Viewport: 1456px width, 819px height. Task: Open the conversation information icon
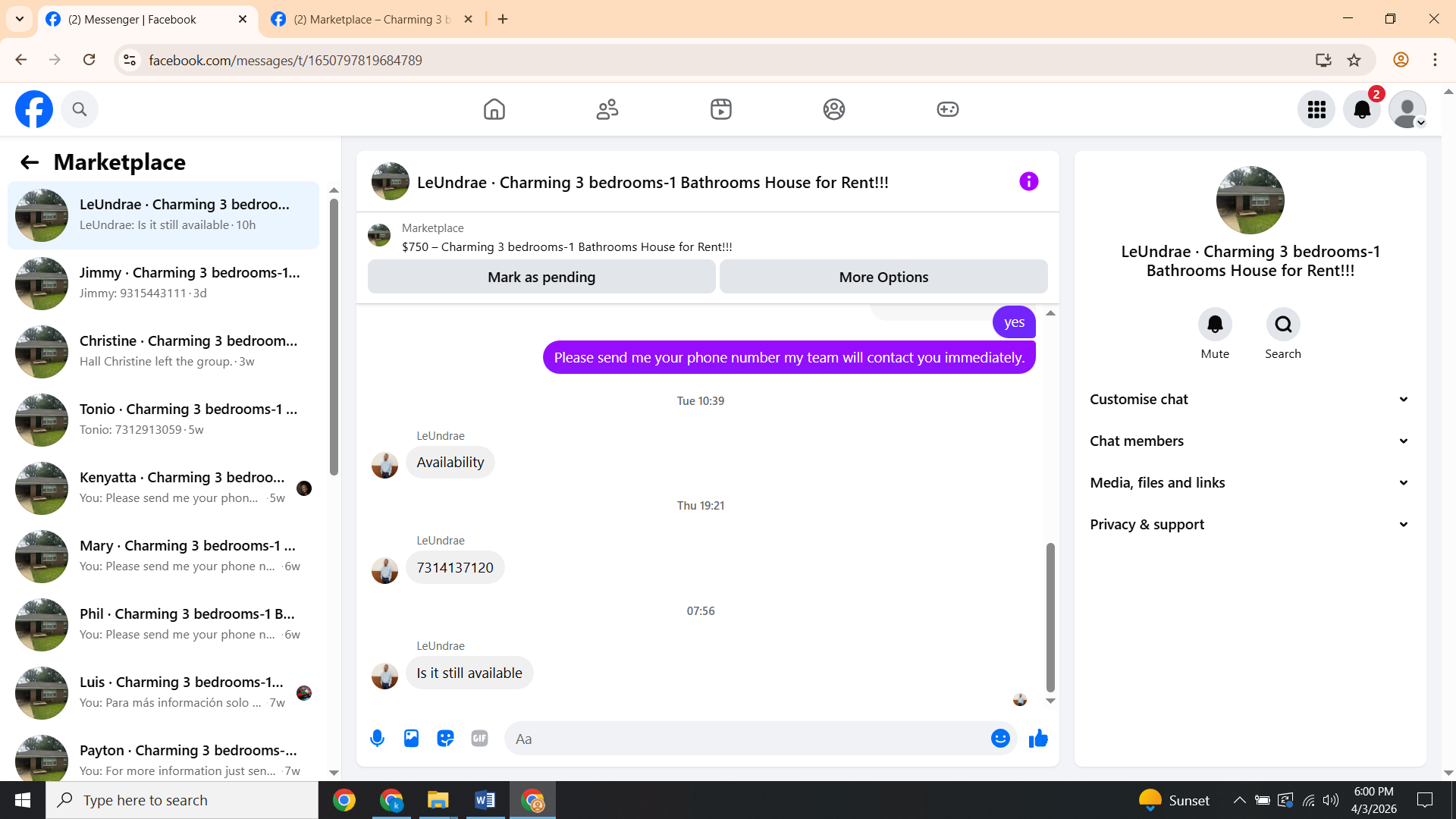(1028, 182)
